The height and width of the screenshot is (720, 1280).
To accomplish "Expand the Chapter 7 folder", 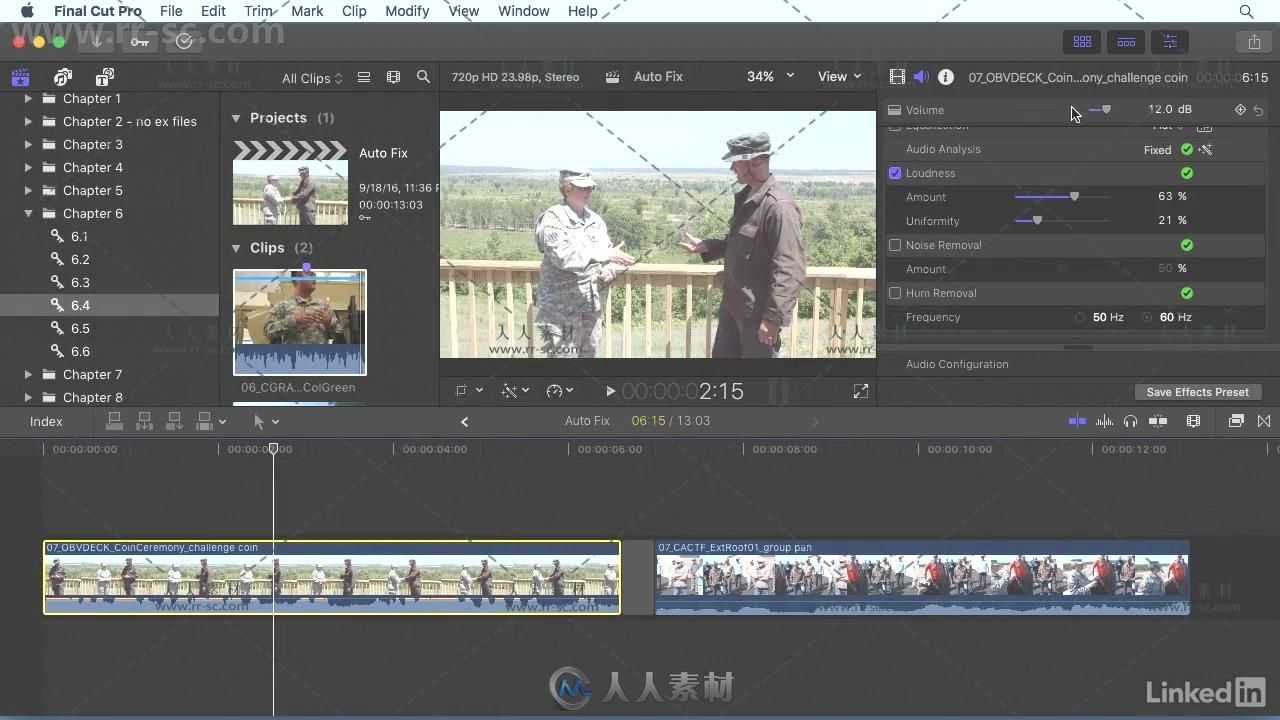I will point(28,374).
